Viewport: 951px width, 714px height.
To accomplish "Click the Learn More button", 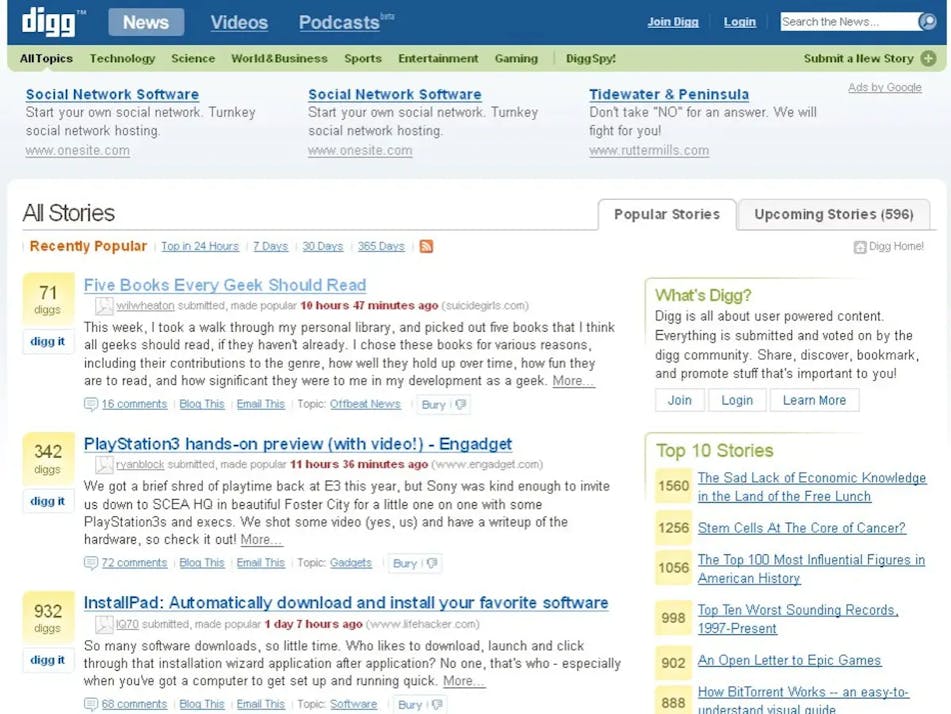I will [813, 400].
